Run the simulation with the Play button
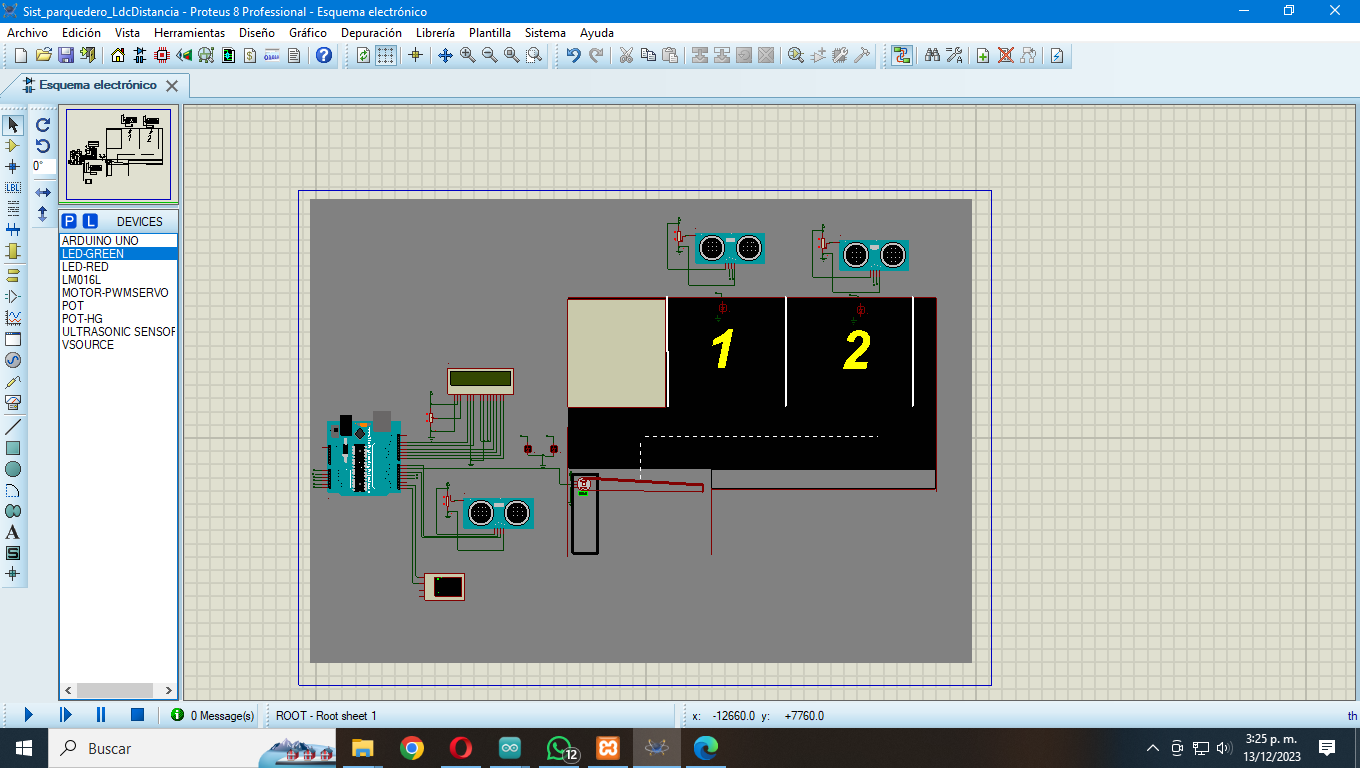The height and width of the screenshot is (768, 1360). [28, 715]
